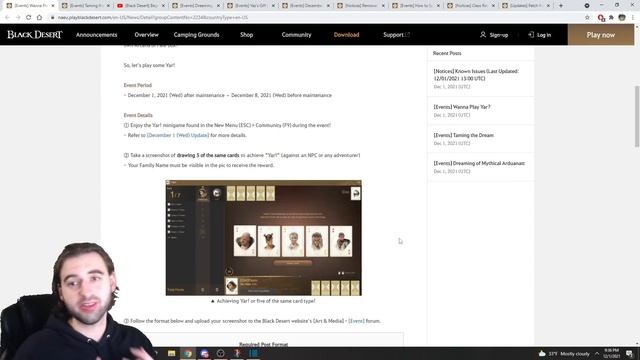Click the Black Desert logo
The image size is (640, 360).
(35, 35)
